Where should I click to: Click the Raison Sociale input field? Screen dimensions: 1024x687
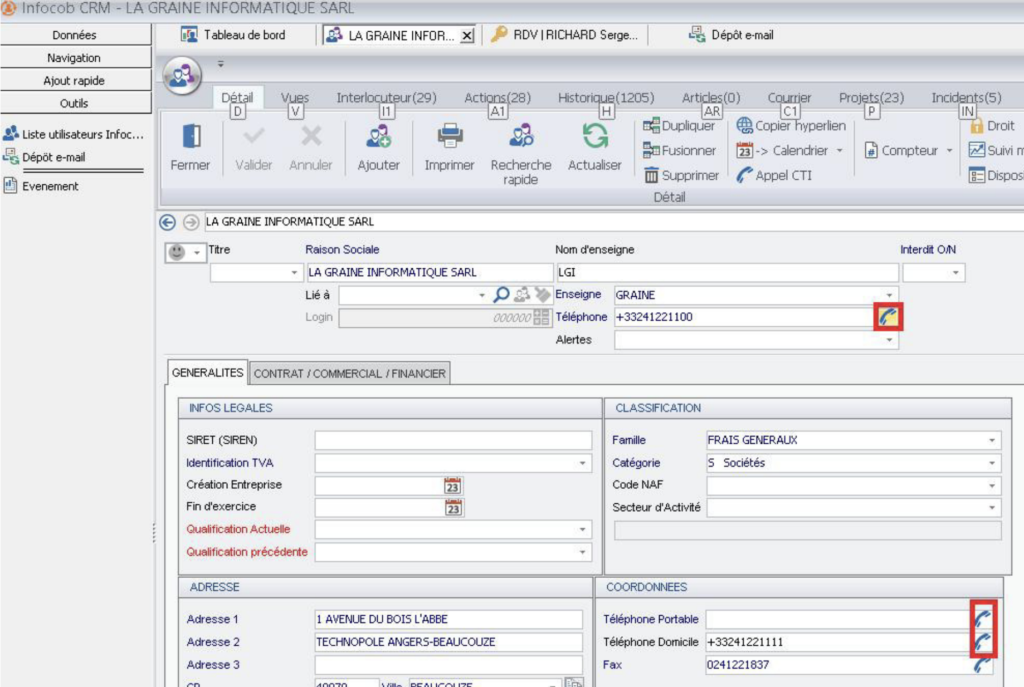click(x=430, y=273)
